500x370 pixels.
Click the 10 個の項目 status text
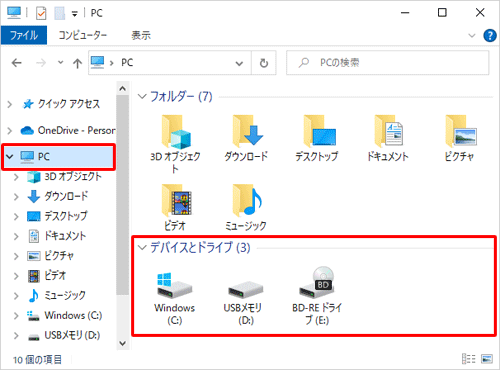point(37,359)
